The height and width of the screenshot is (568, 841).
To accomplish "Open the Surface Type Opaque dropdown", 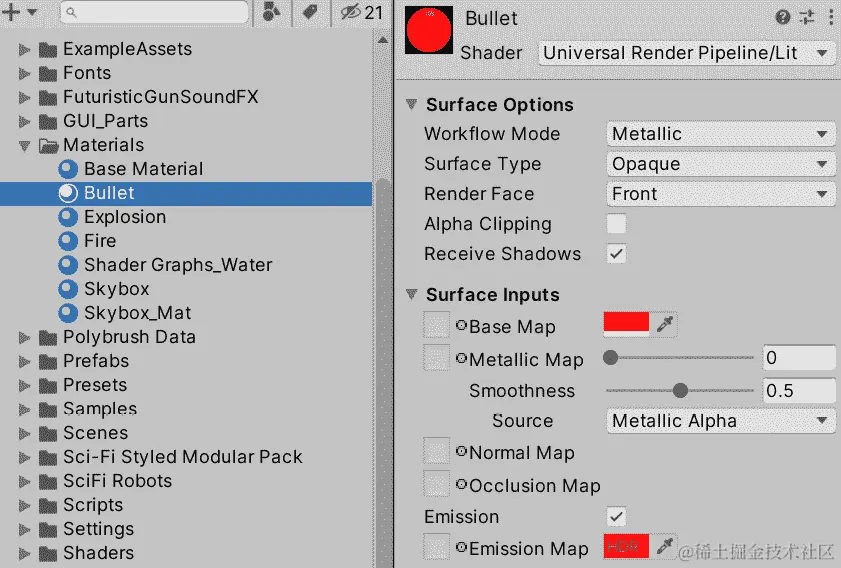I will [720, 164].
